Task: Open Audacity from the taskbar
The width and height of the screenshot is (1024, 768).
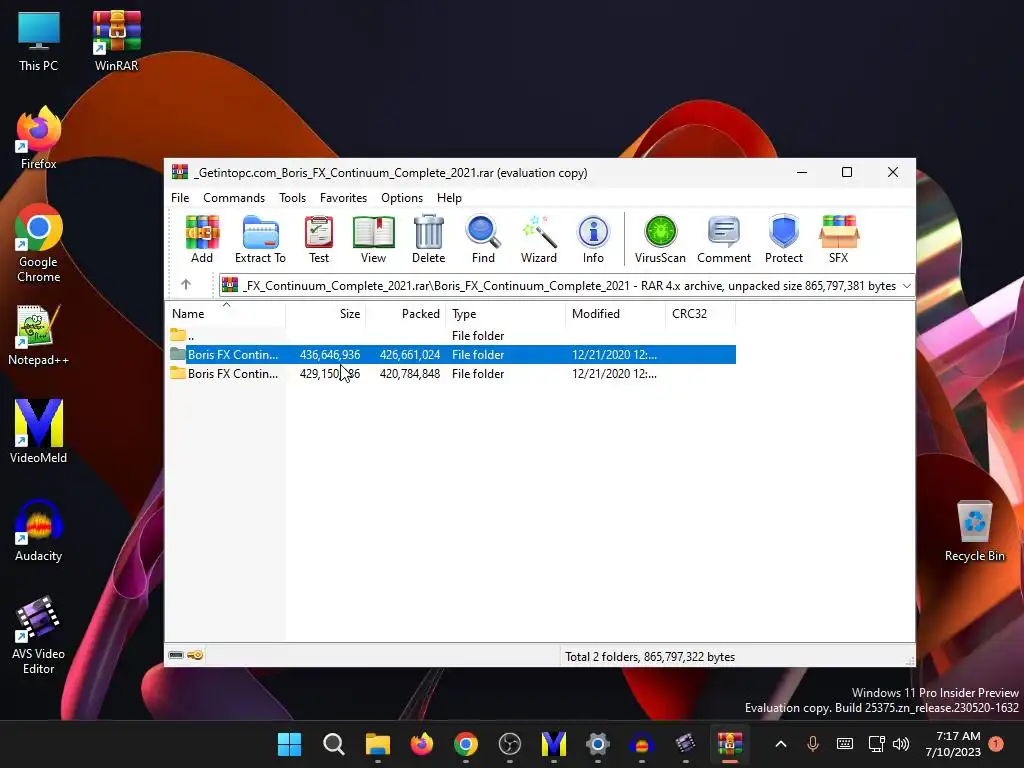Action: click(641, 744)
